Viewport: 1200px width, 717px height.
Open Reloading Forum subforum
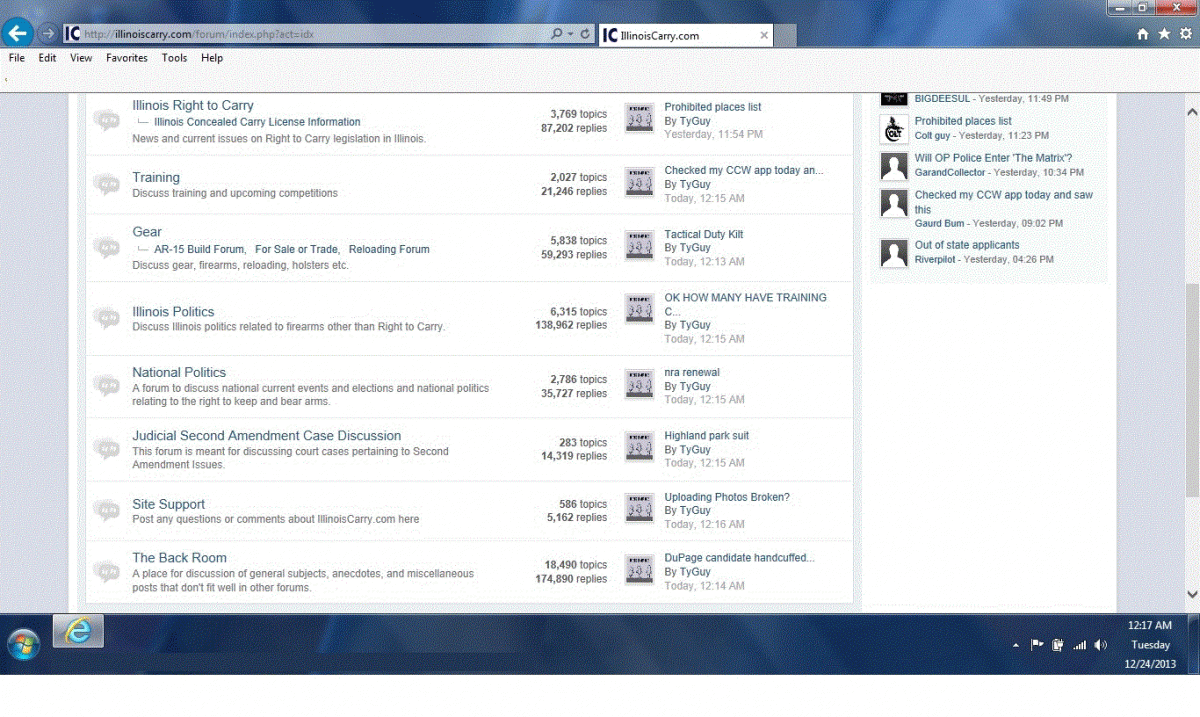point(389,249)
